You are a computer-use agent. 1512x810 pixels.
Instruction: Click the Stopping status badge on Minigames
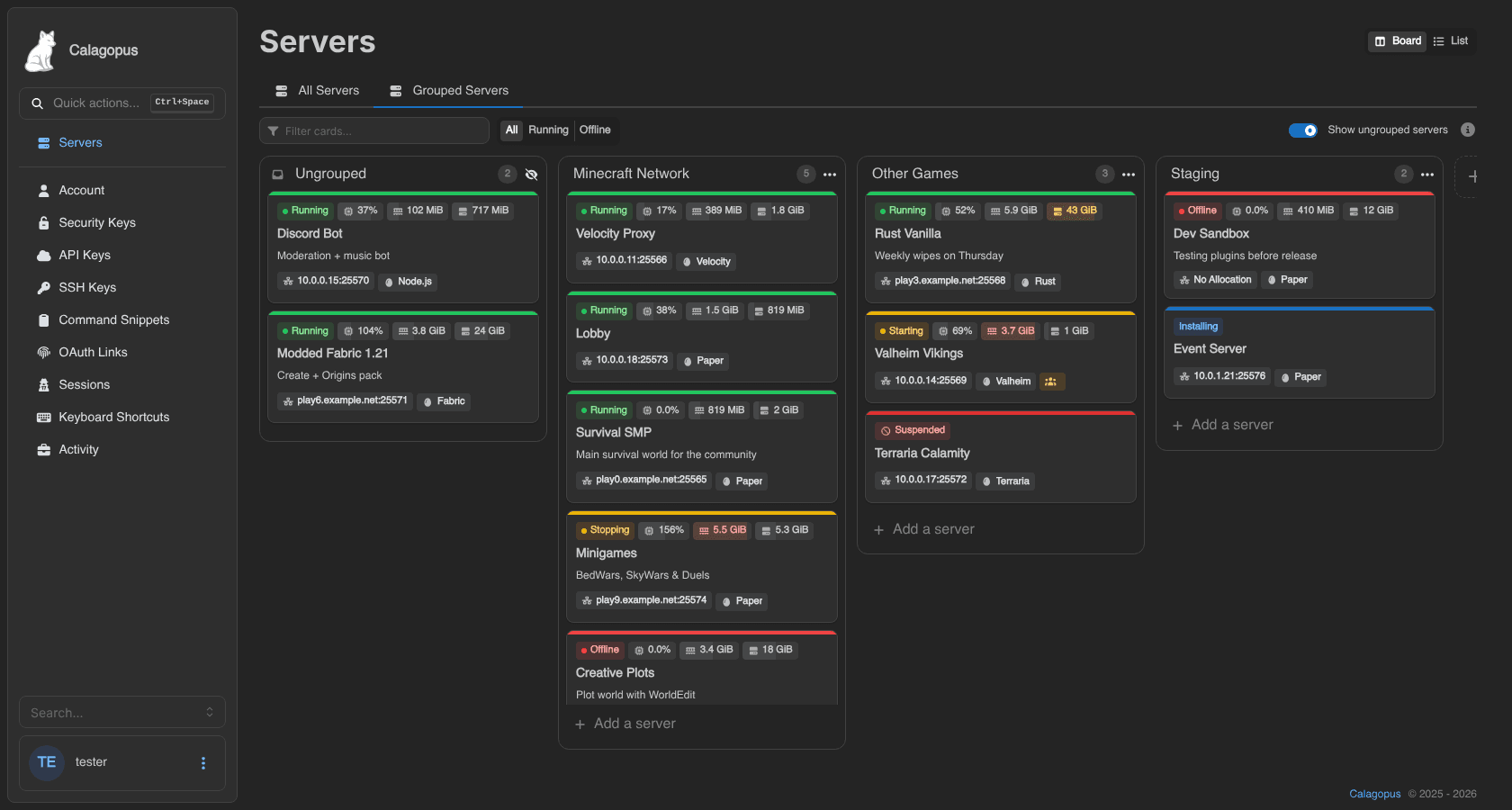[605, 530]
